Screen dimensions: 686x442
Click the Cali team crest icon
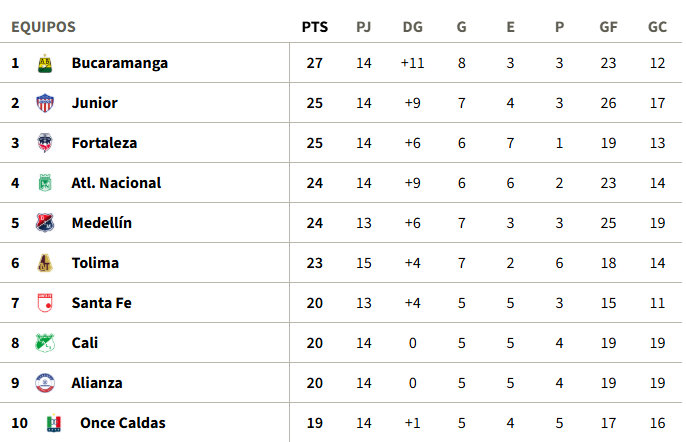(44, 343)
